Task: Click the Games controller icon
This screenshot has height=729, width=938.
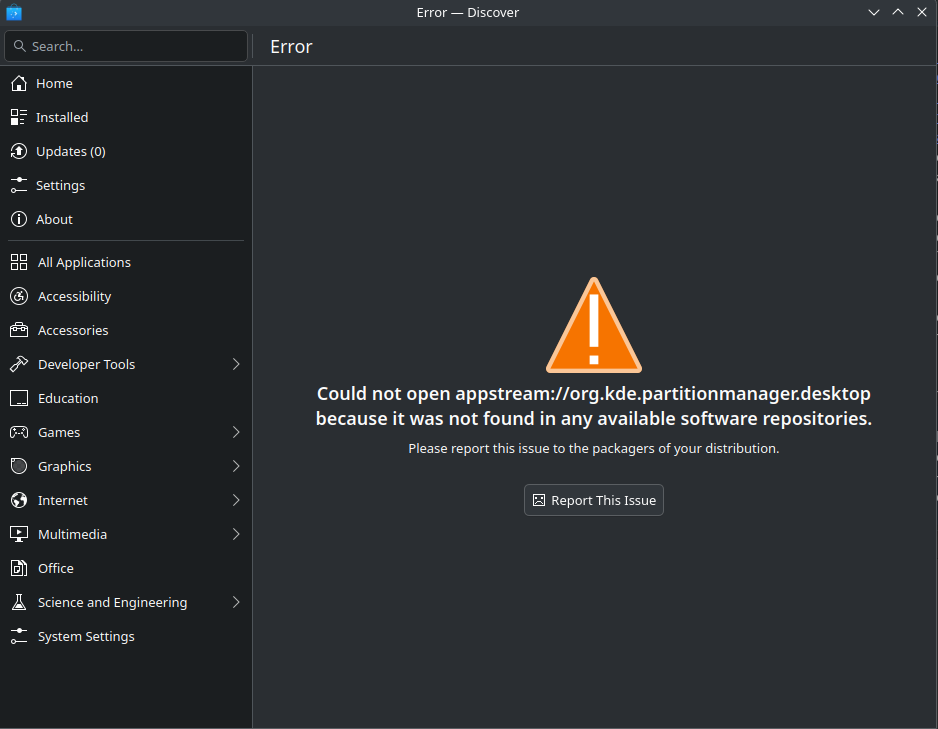Action: coord(19,432)
